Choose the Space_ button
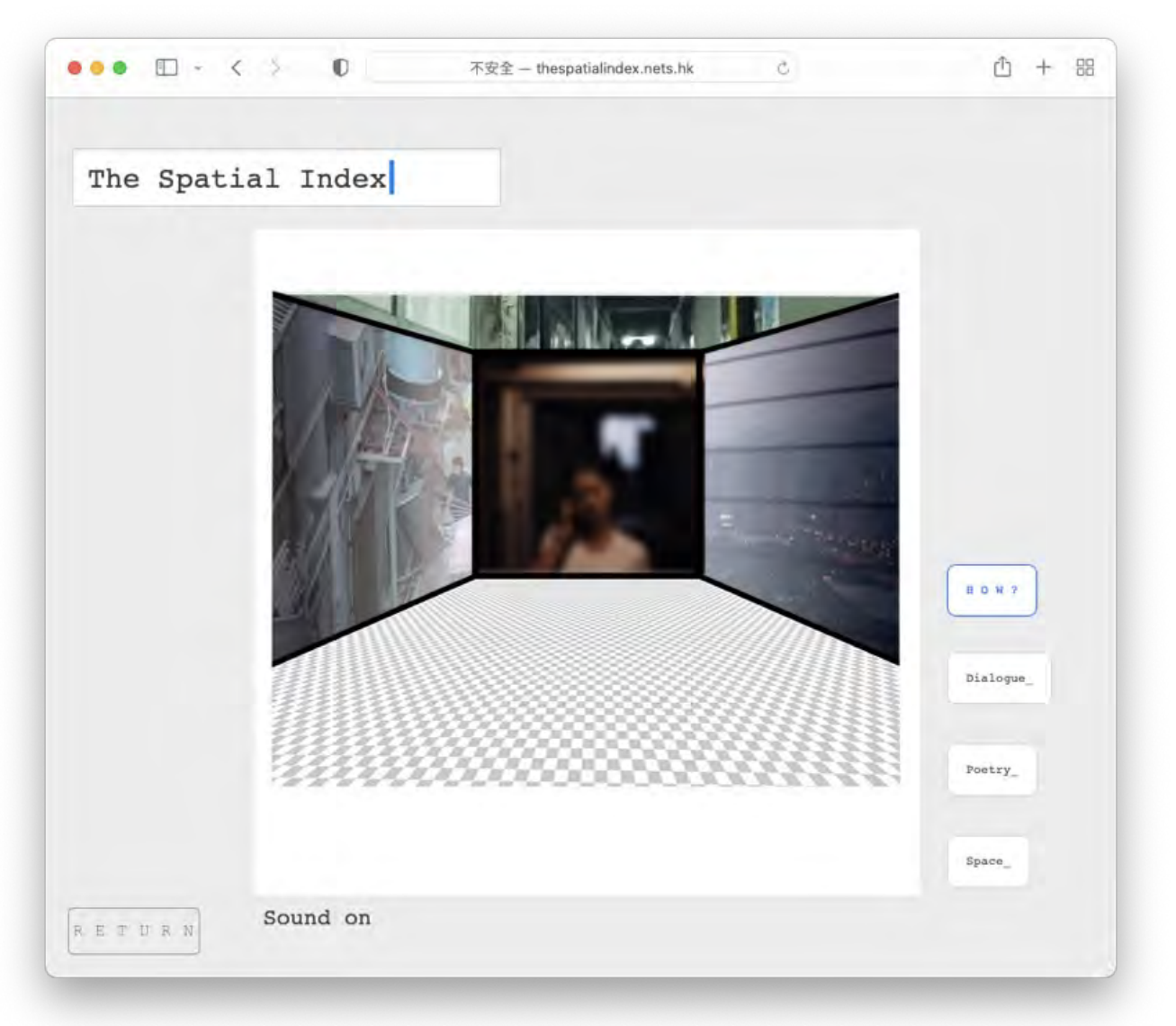Image resolution: width=1176 pixels, height=1026 pixels. [987, 861]
